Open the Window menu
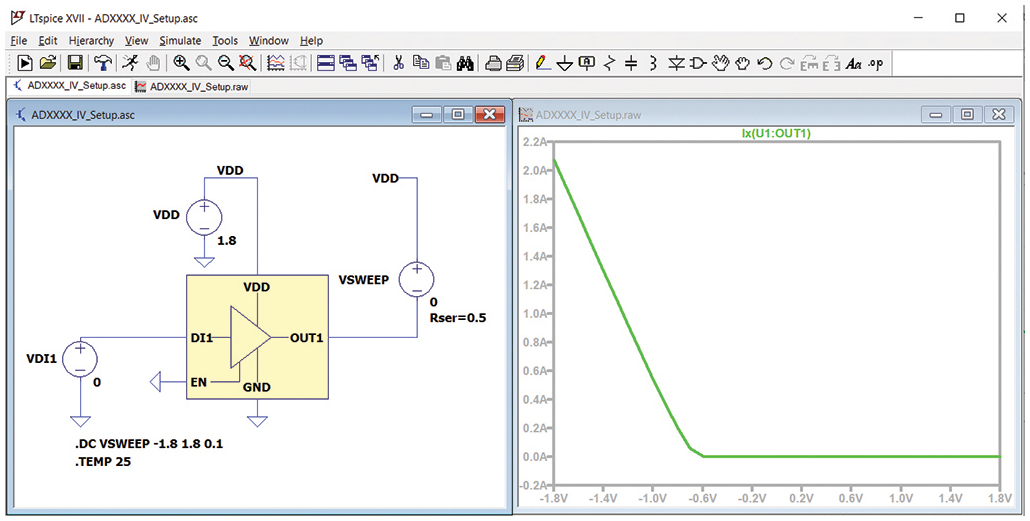 click(269, 40)
